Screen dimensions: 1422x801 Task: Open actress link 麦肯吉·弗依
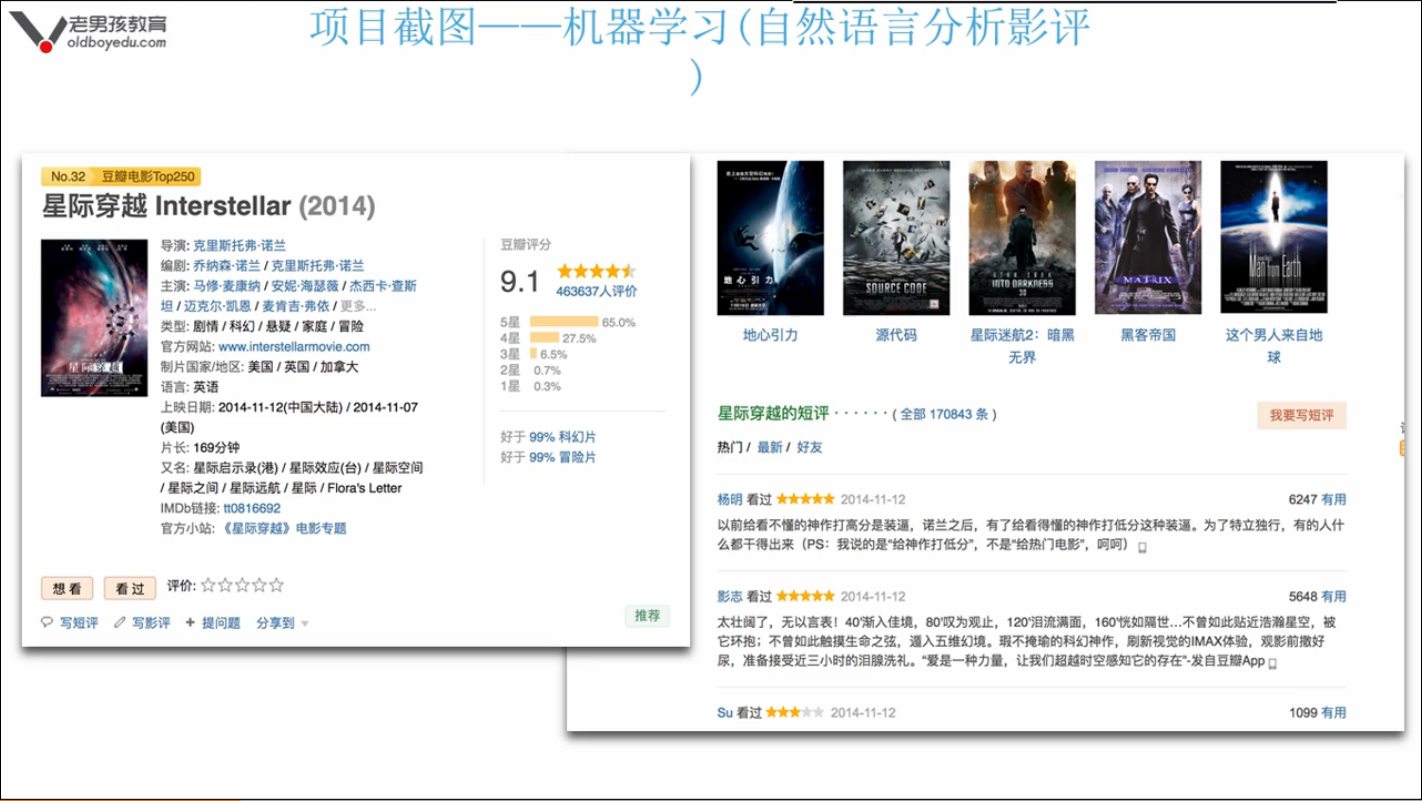coord(296,306)
